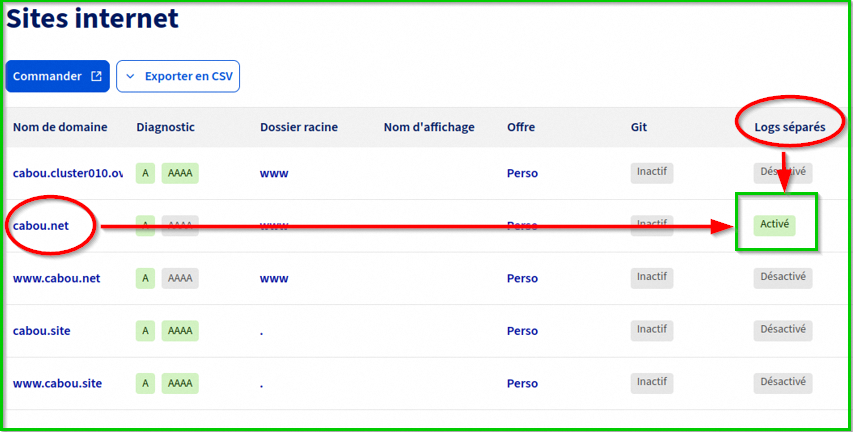Click the Activé logs badge for cabou.net
This screenshot has width=853, height=432.
[x=775, y=224]
